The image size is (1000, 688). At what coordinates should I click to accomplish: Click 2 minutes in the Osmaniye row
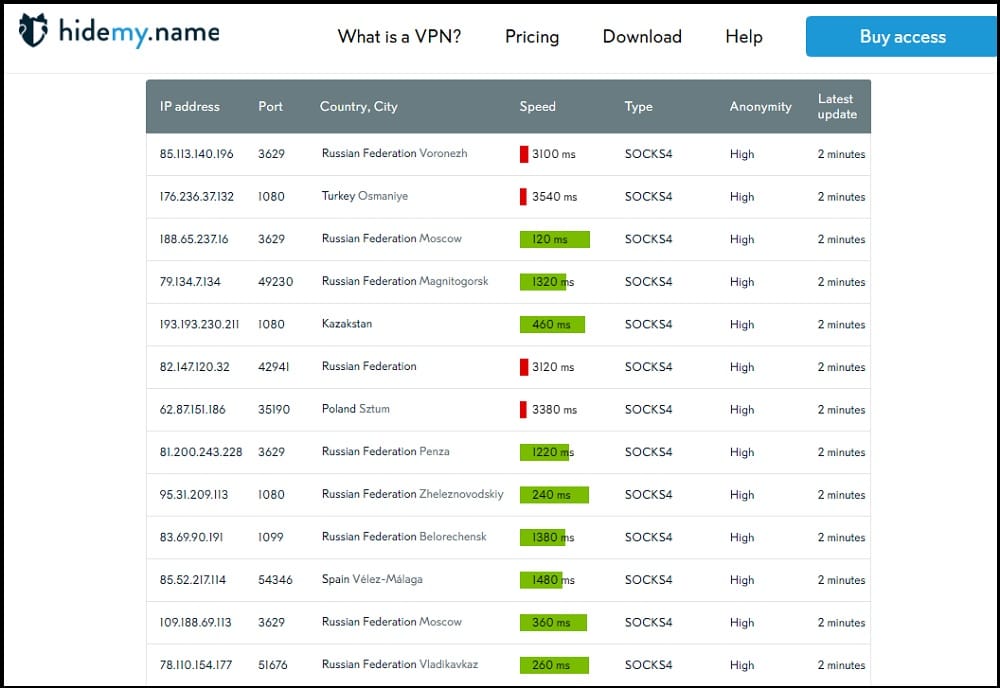841,196
